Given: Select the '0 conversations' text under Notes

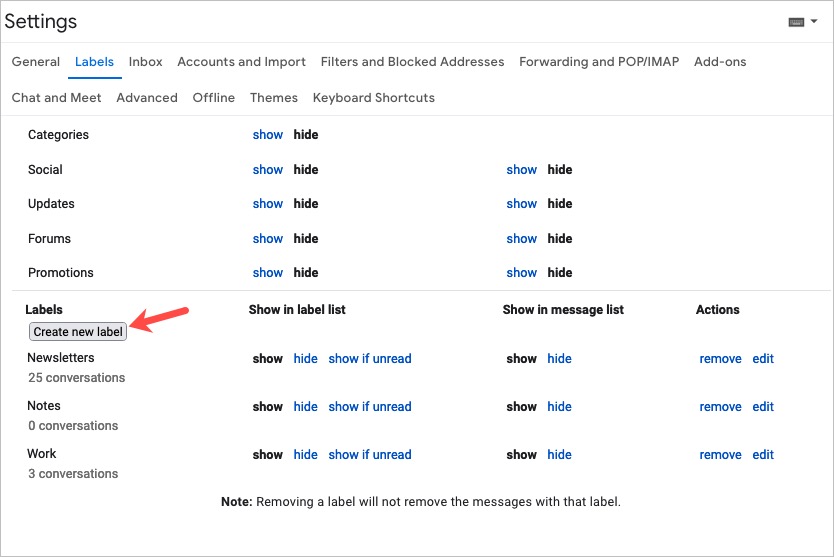Looking at the screenshot, I should 73,426.
